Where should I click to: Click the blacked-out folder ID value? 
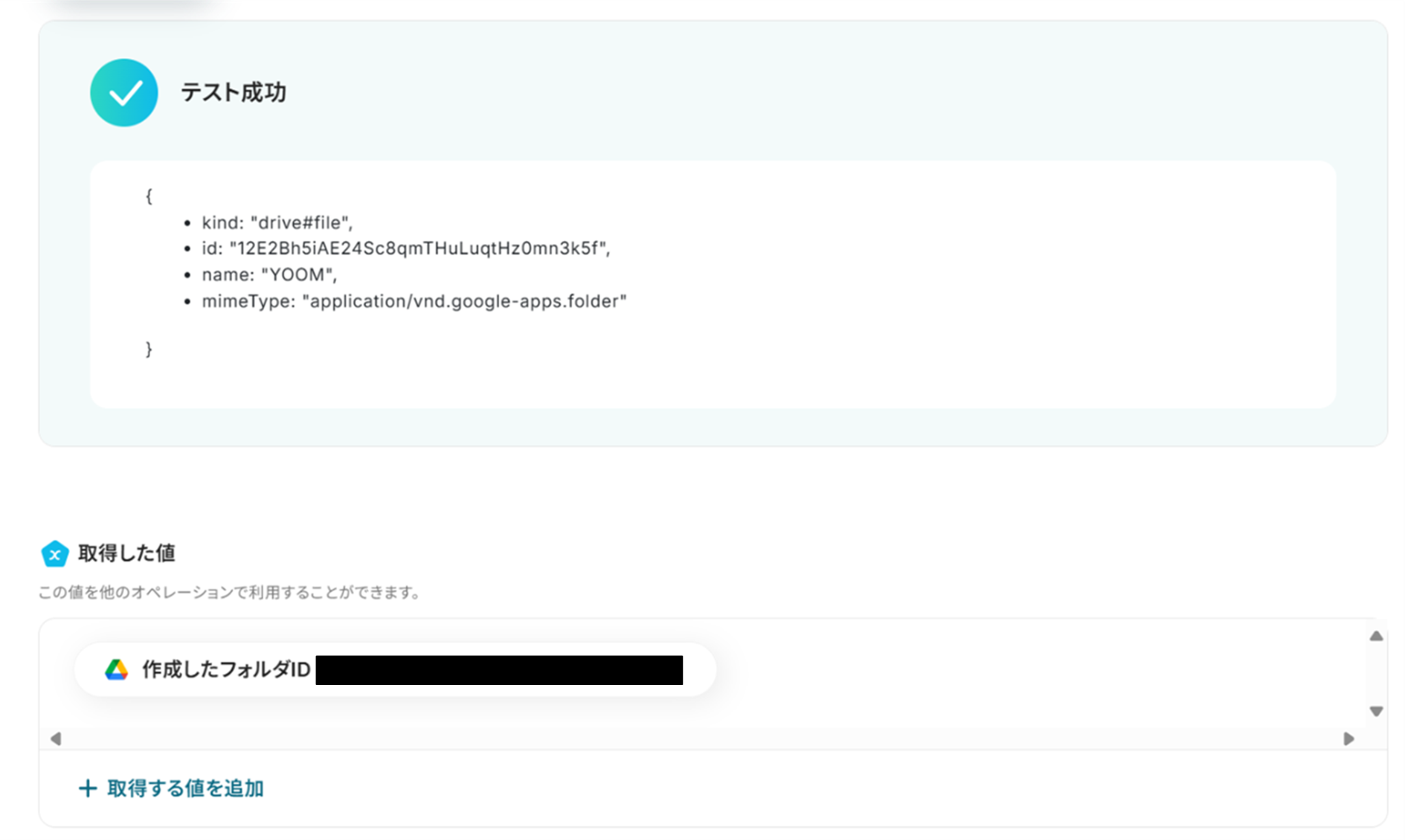pos(499,670)
